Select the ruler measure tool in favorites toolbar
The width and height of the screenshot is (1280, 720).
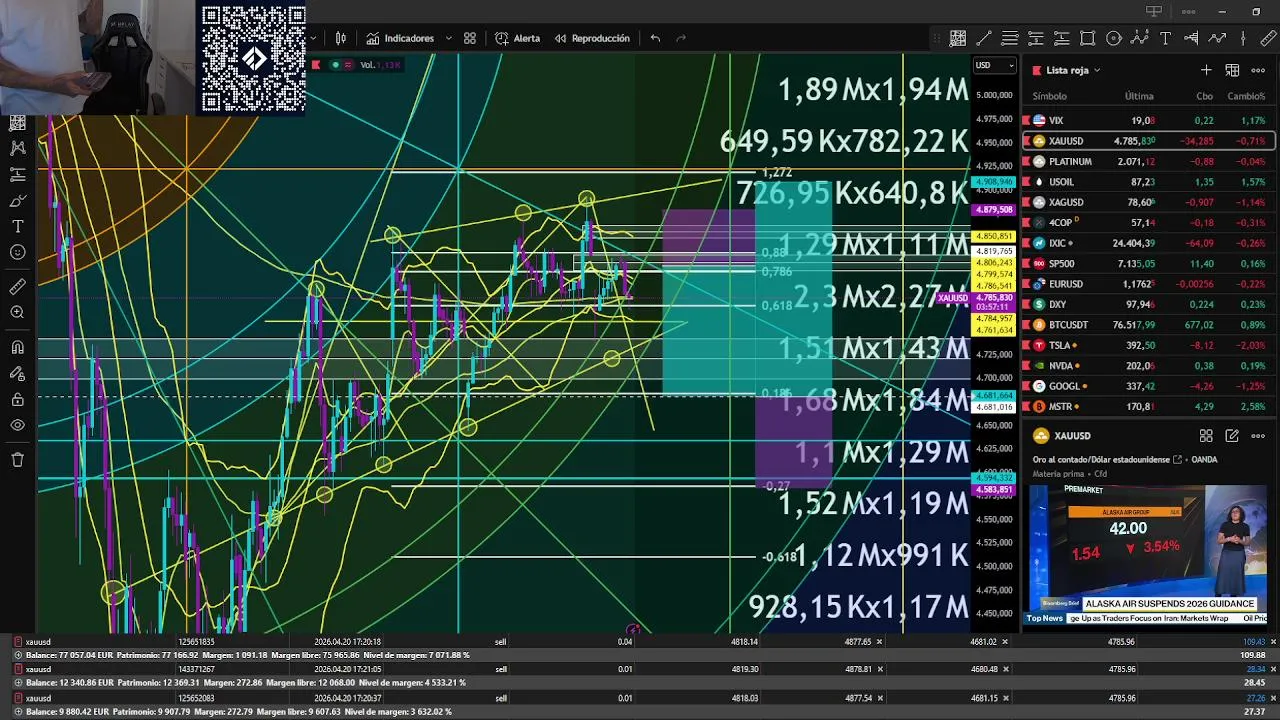point(1269,38)
